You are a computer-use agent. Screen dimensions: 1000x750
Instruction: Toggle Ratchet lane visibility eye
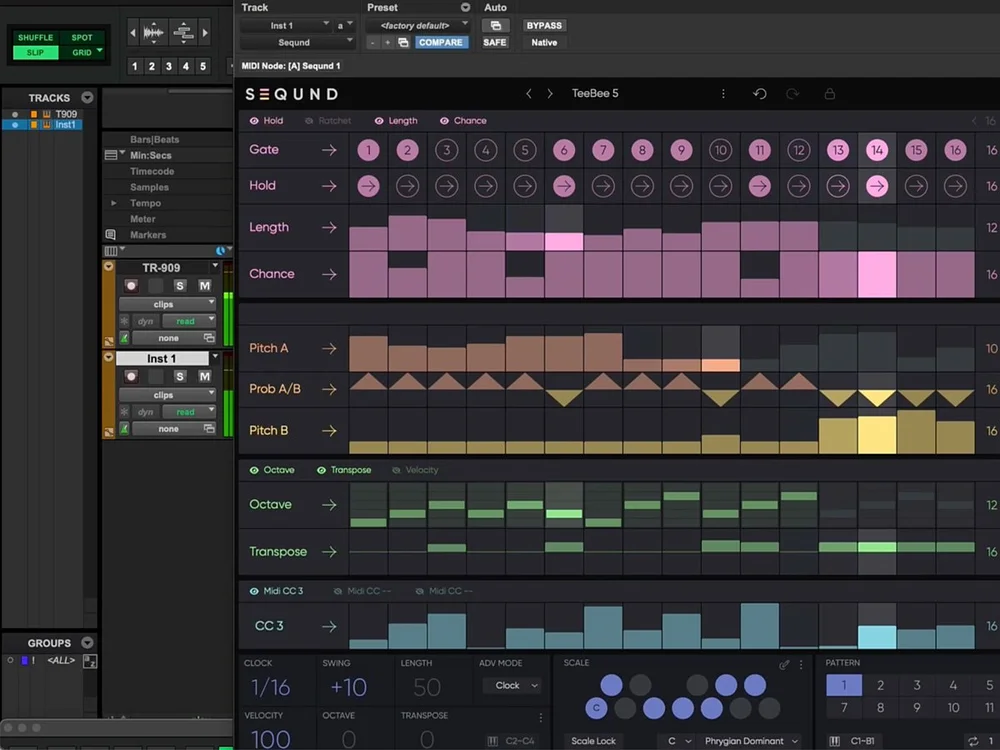pyautogui.click(x=309, y=121)
